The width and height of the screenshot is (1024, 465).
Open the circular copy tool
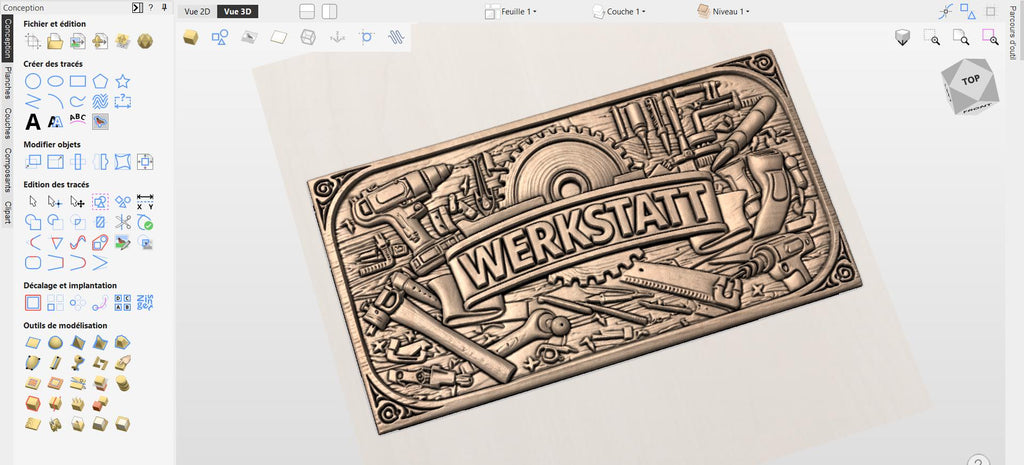pos(78,302)
